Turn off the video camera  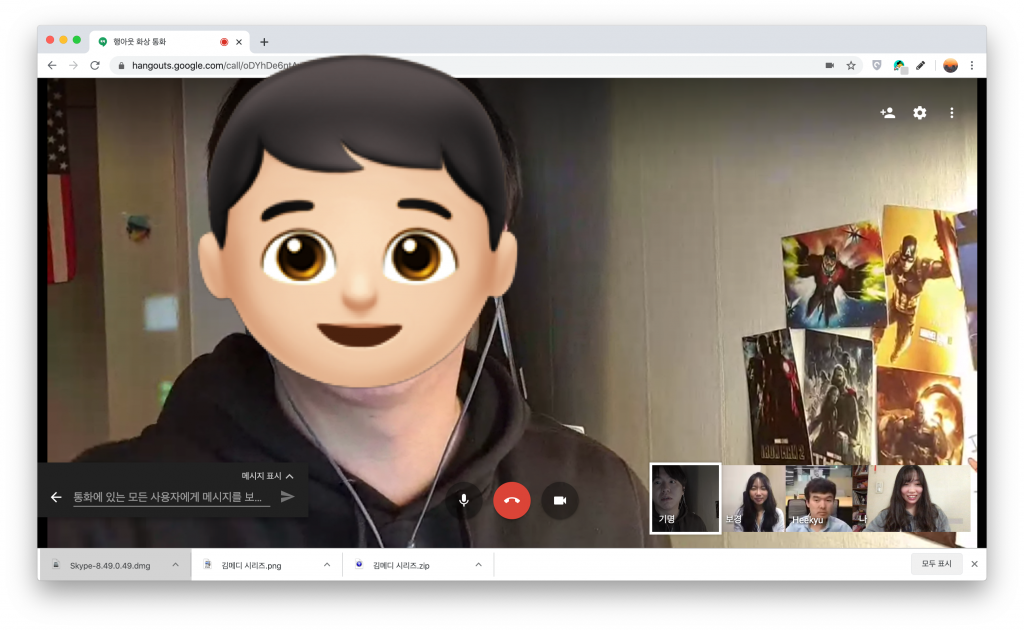point(560,501)
